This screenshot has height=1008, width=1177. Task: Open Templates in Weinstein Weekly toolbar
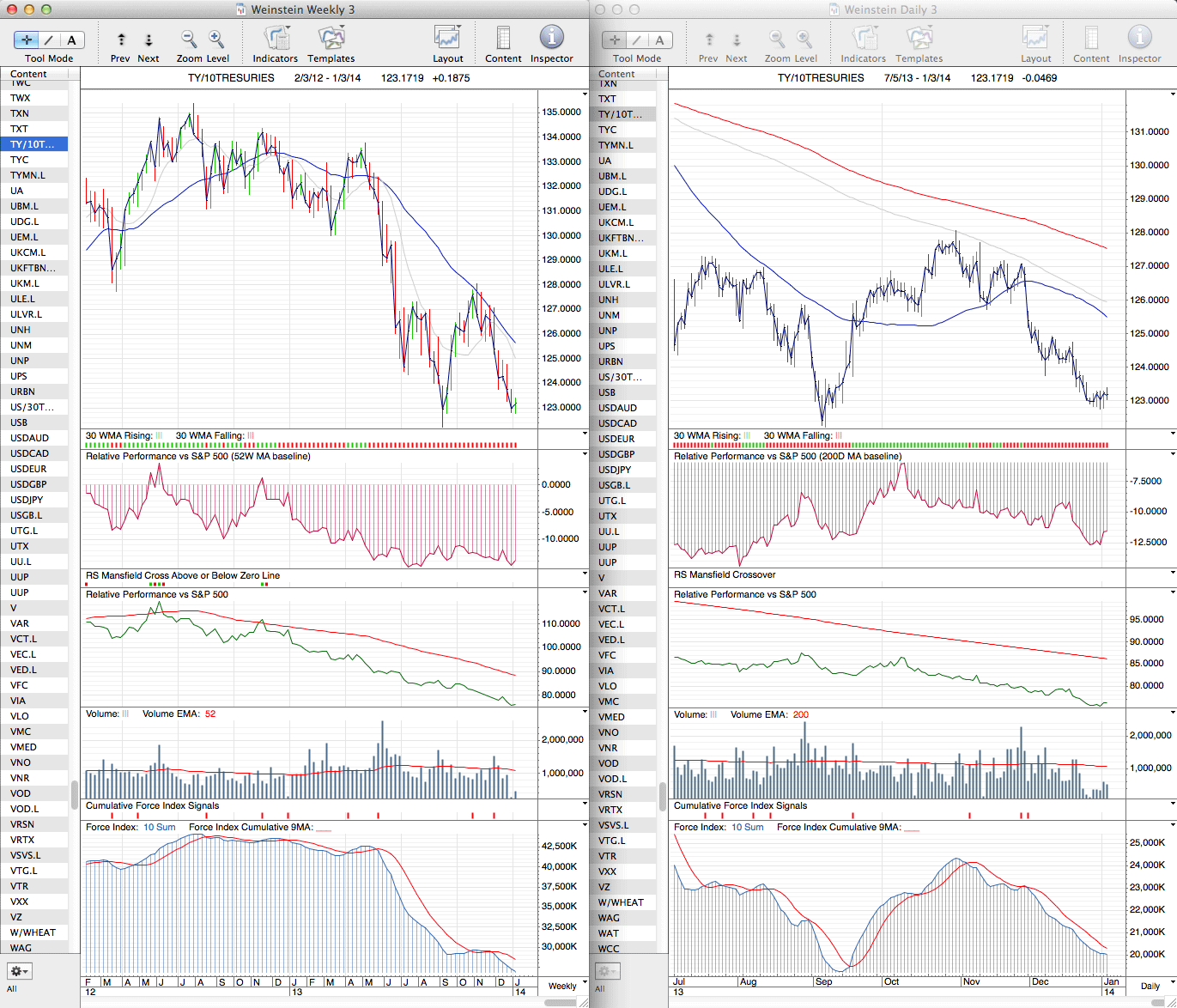pyautogui.click(x=331, y=39)
